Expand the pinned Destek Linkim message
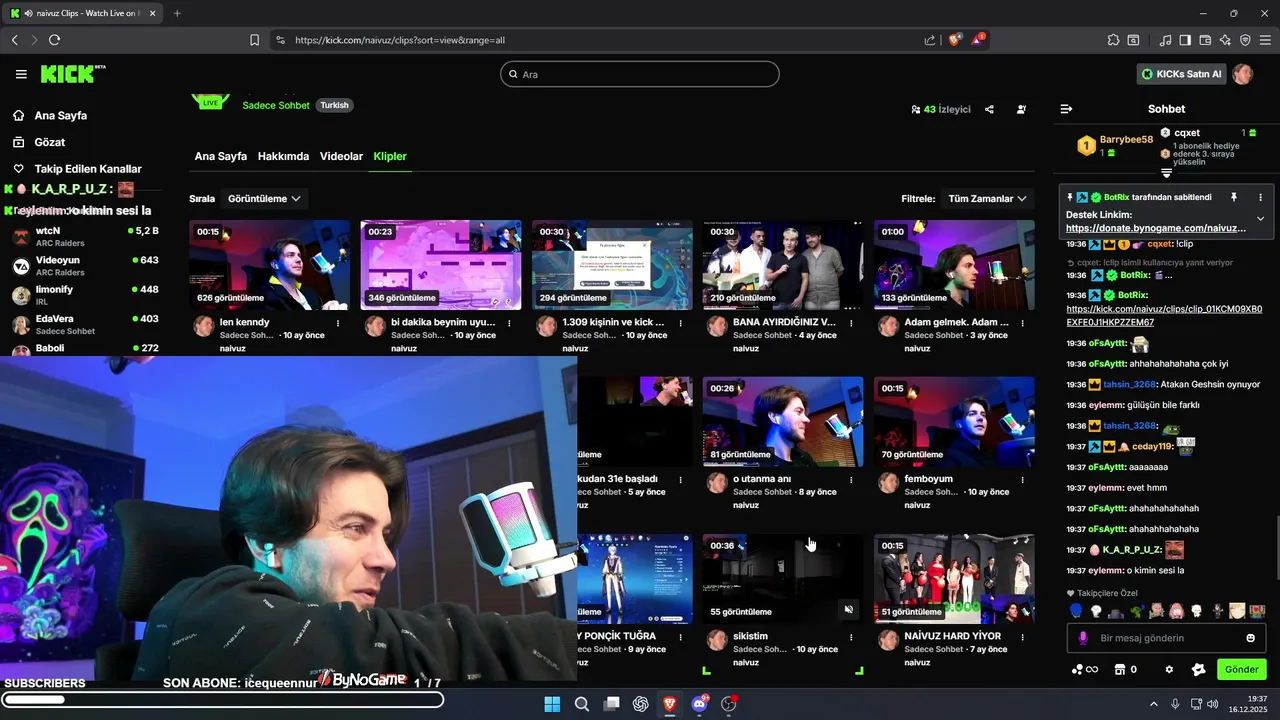 1260,218
